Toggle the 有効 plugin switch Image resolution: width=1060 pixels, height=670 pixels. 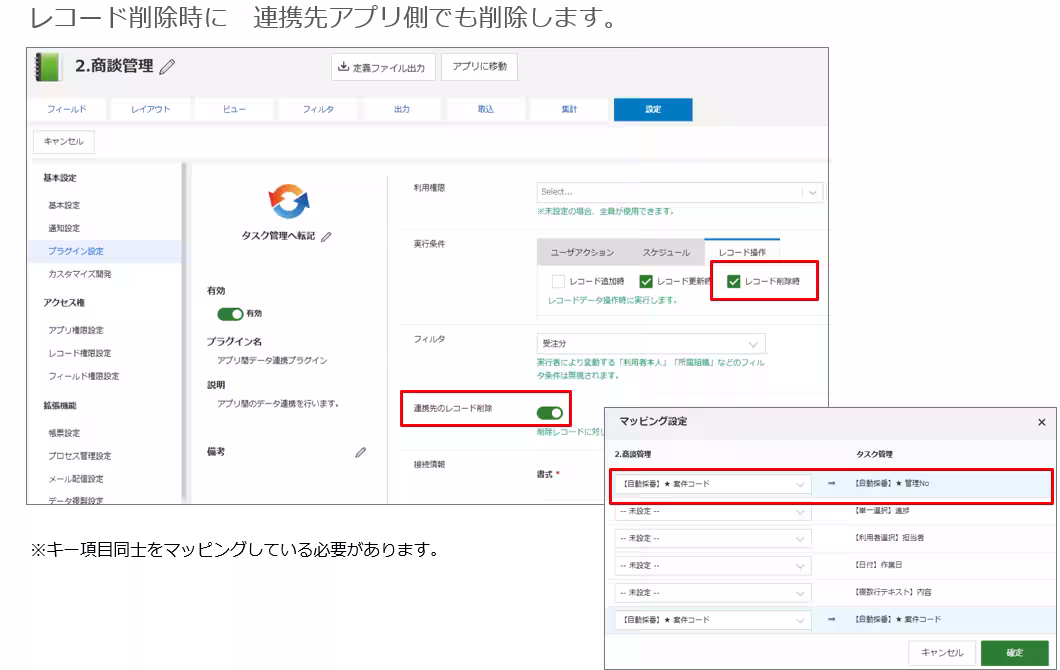[x=230, y=314]
